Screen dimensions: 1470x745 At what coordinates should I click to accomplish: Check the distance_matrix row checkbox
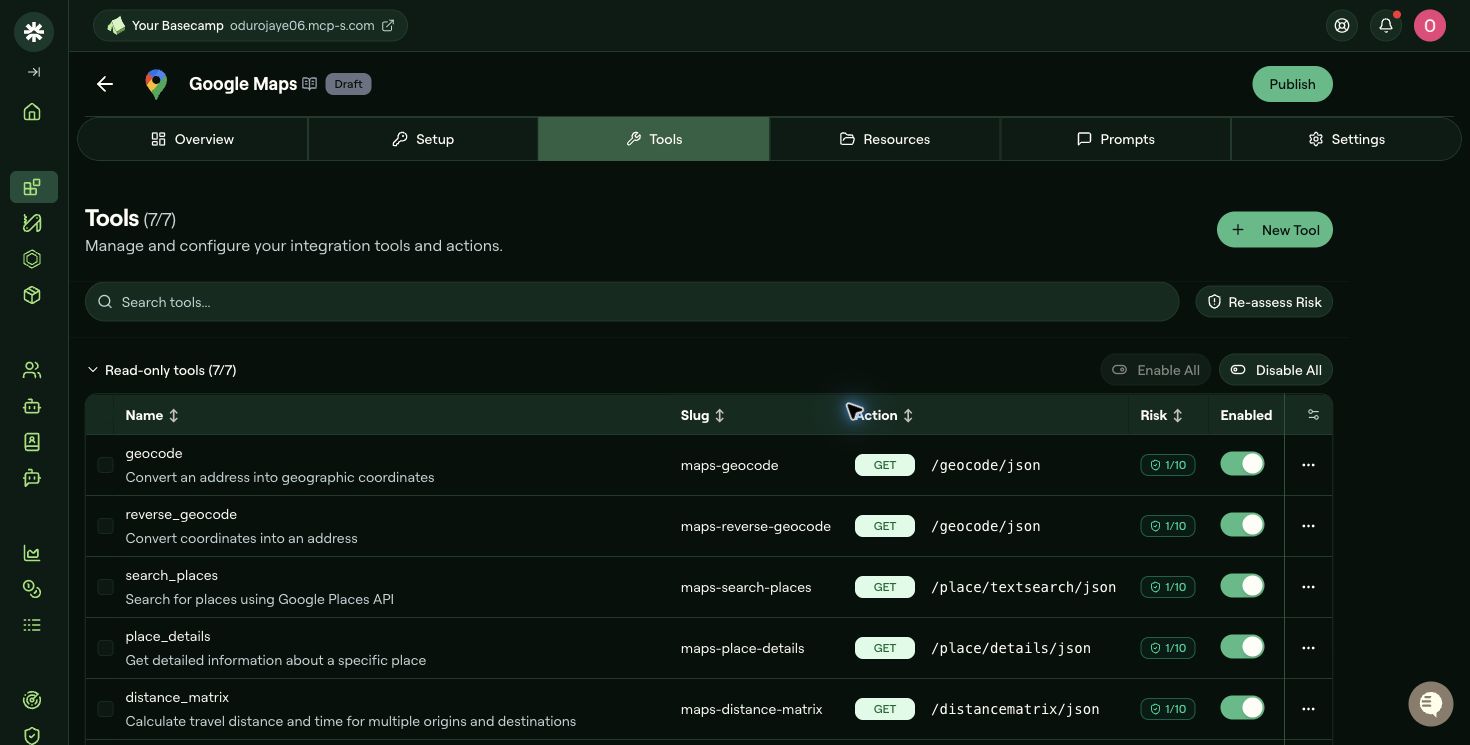(105, 709)
